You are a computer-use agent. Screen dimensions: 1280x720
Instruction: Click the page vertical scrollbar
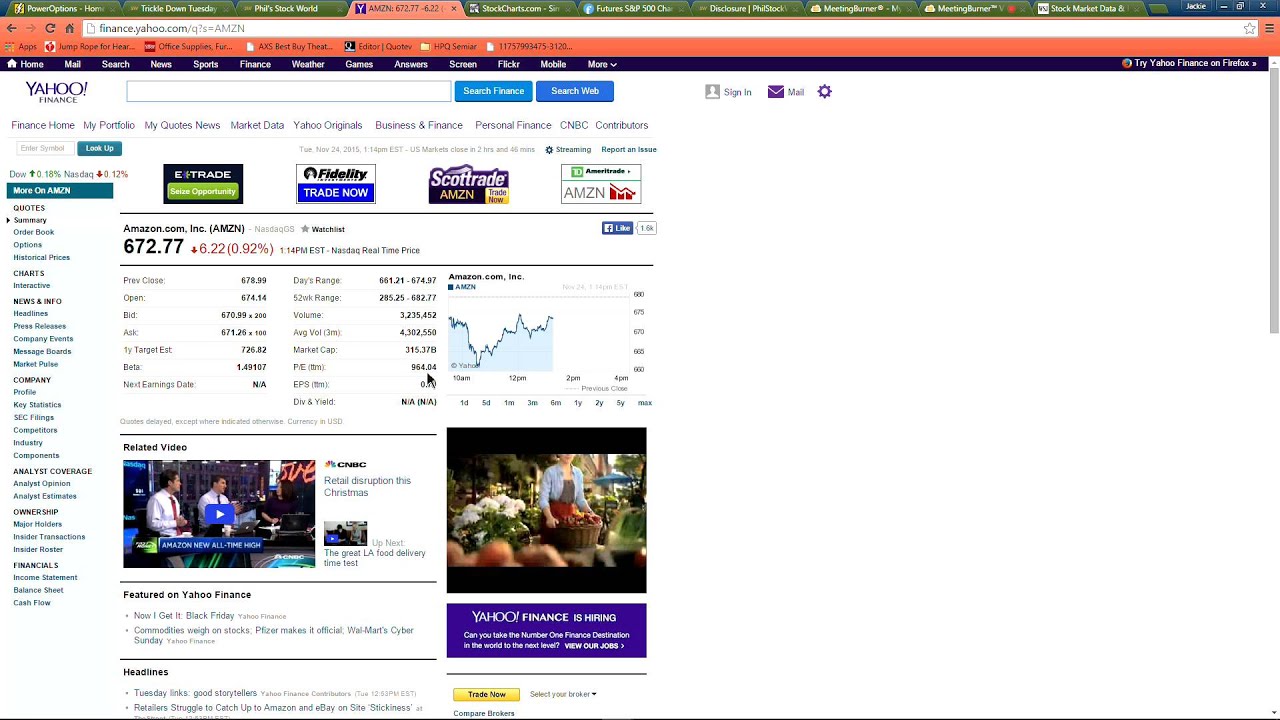pyautogui.click(x=1274, y=200)
